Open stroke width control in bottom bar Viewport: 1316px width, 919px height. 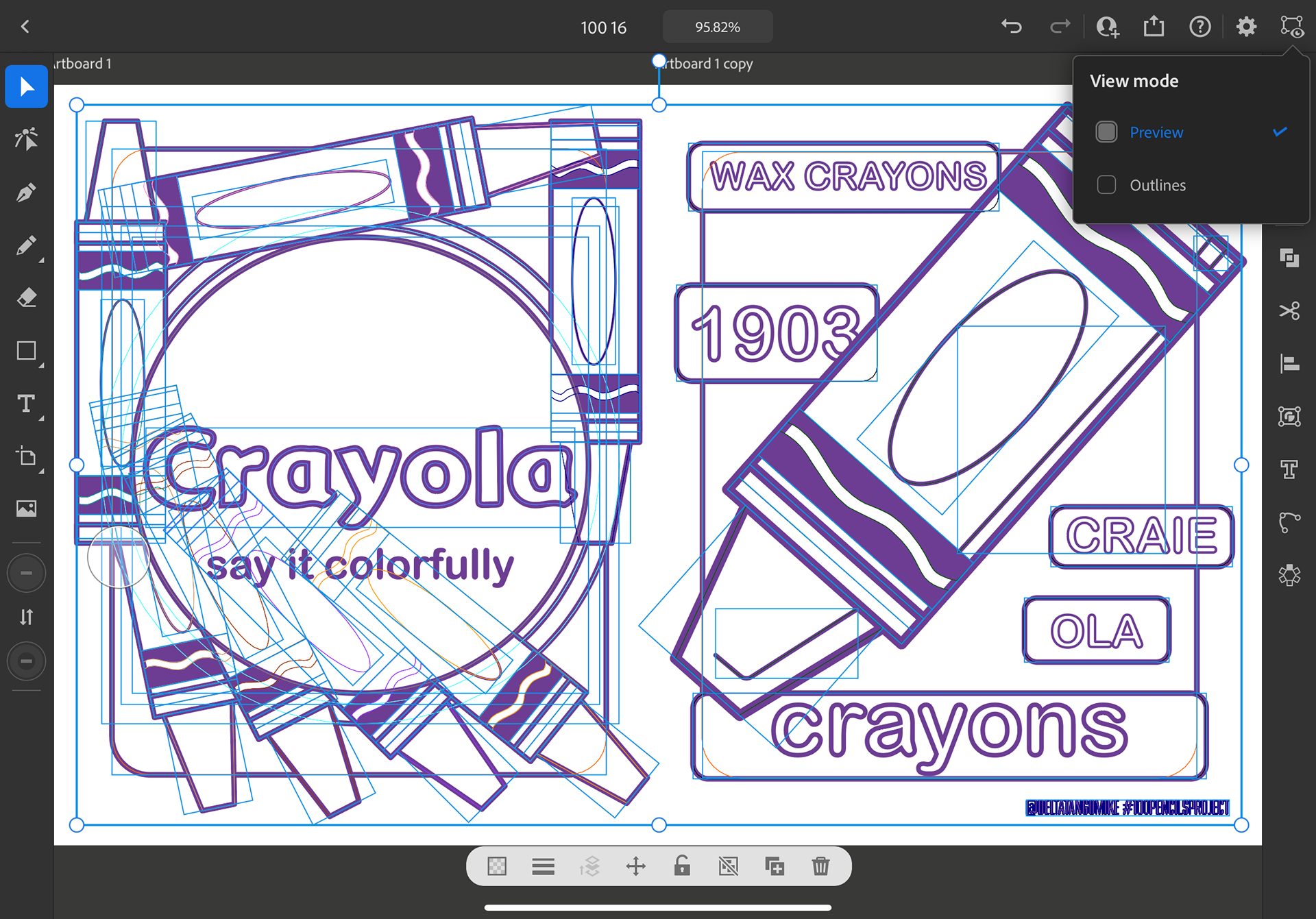[543, 866]
